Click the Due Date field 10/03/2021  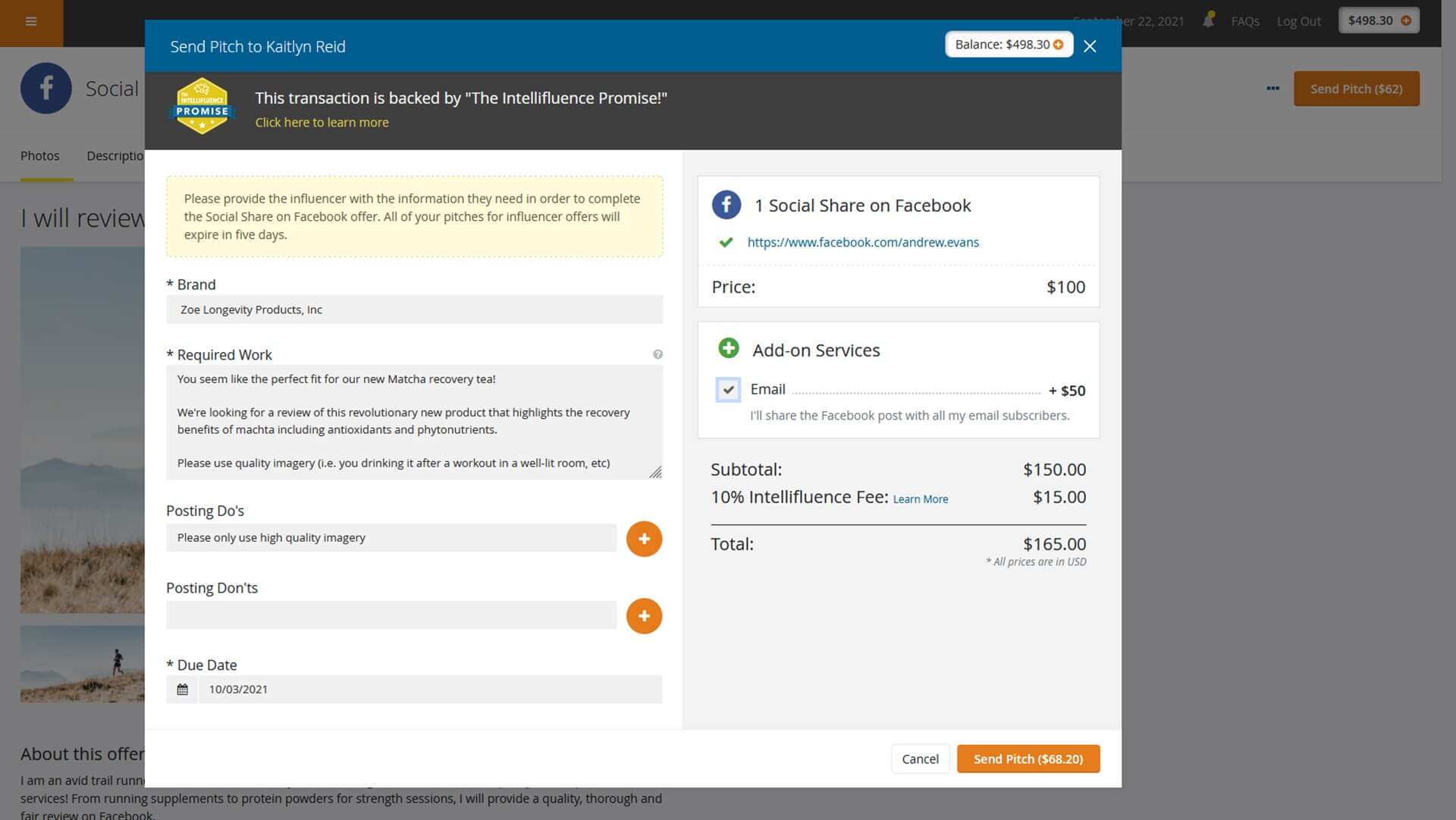(430, 690)
